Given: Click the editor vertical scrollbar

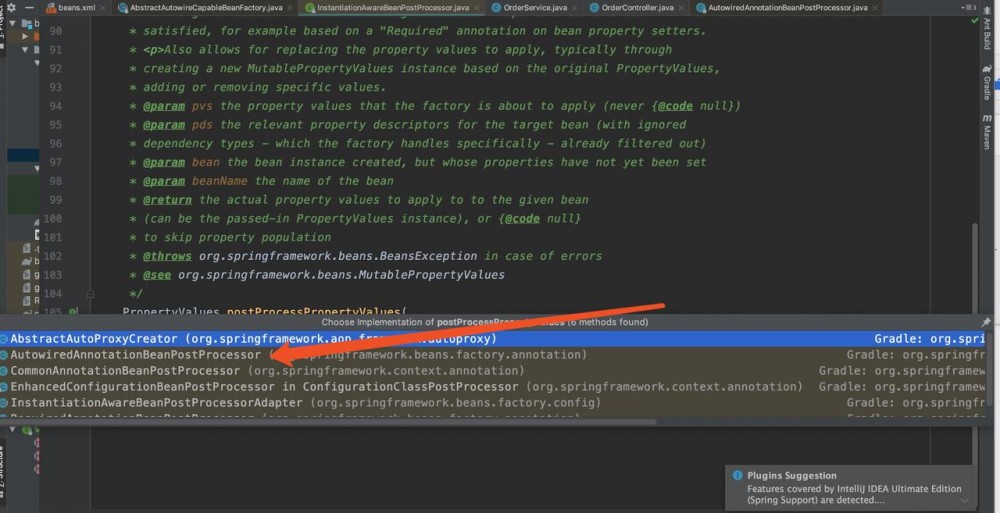Looking at the screenshot, I should coord(973,268).
